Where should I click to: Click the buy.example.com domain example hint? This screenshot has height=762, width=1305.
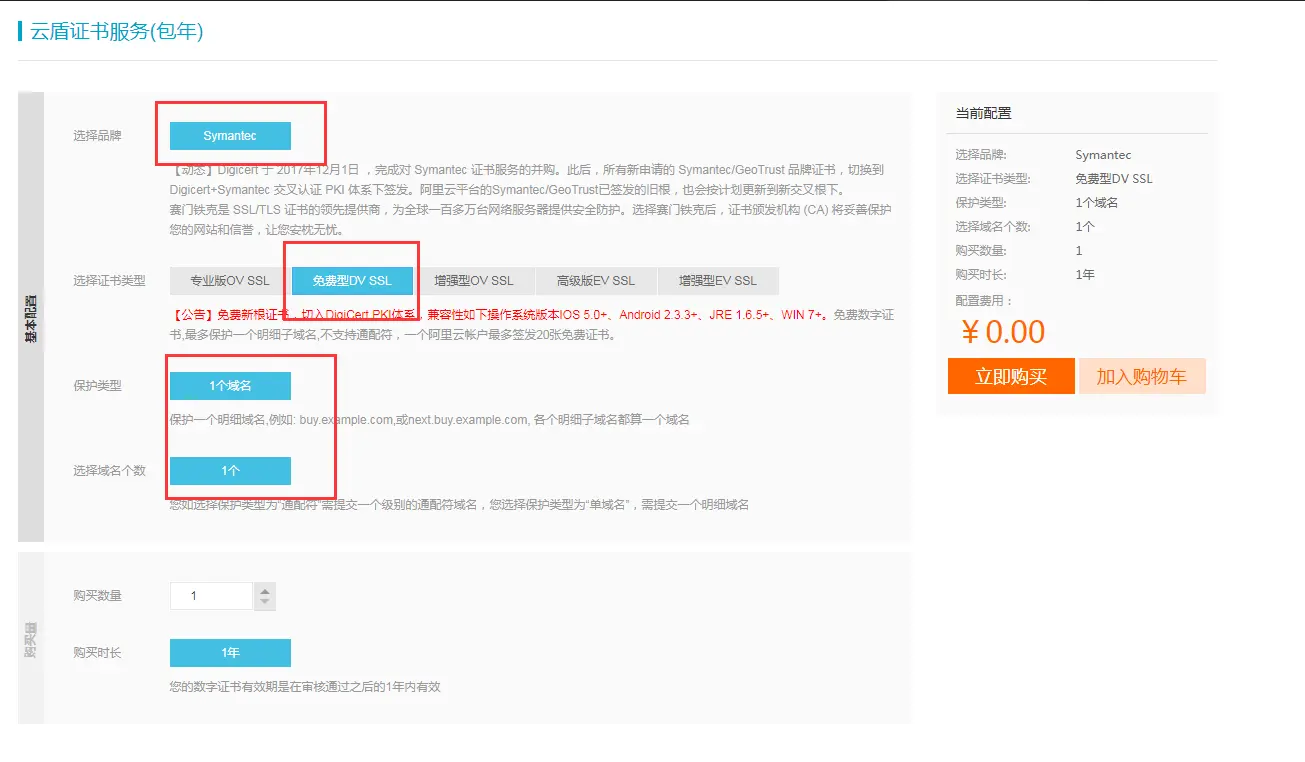click(x=430, y=420)
